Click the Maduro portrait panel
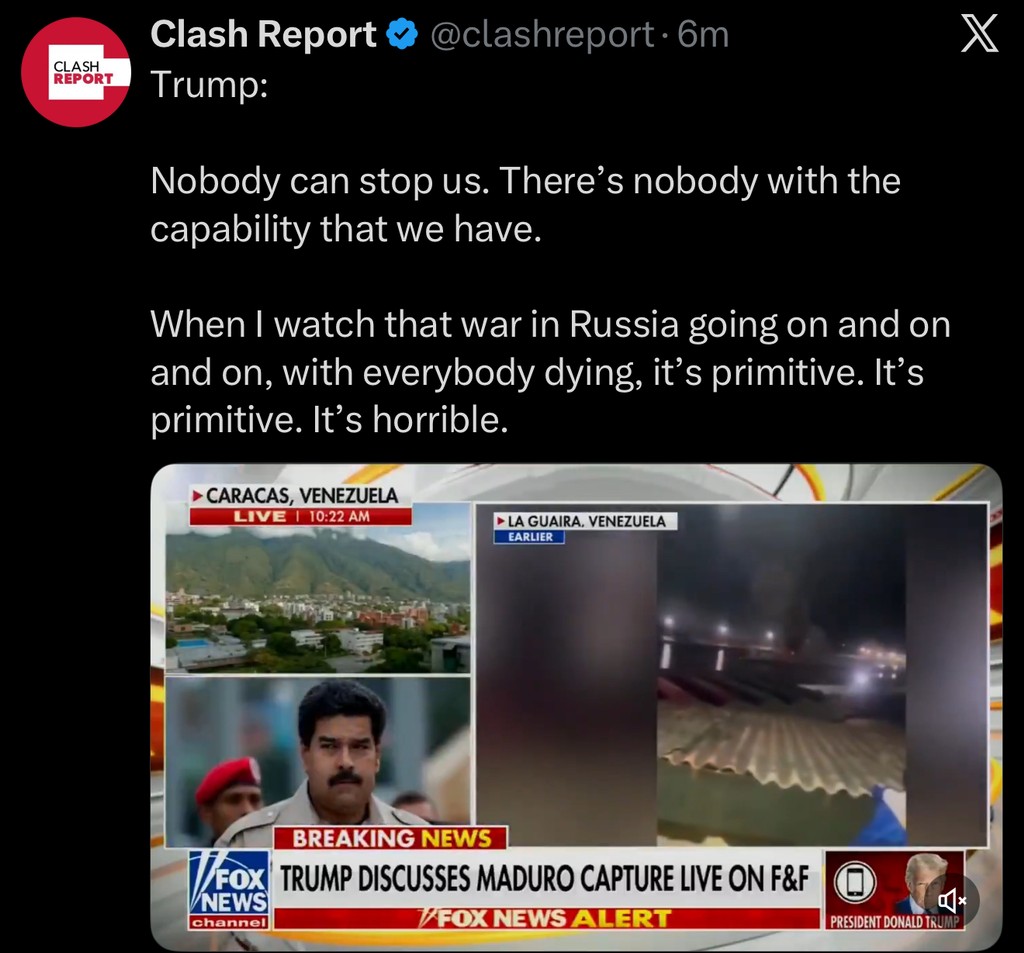This screenshot has height=953, width=1024. pyautogui.click(x=317, y=762)
